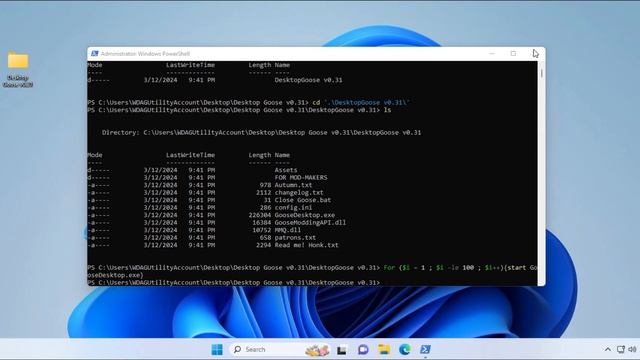
Task: Click the 'MMQ.dll' file name
Action: tap(288, 230)
